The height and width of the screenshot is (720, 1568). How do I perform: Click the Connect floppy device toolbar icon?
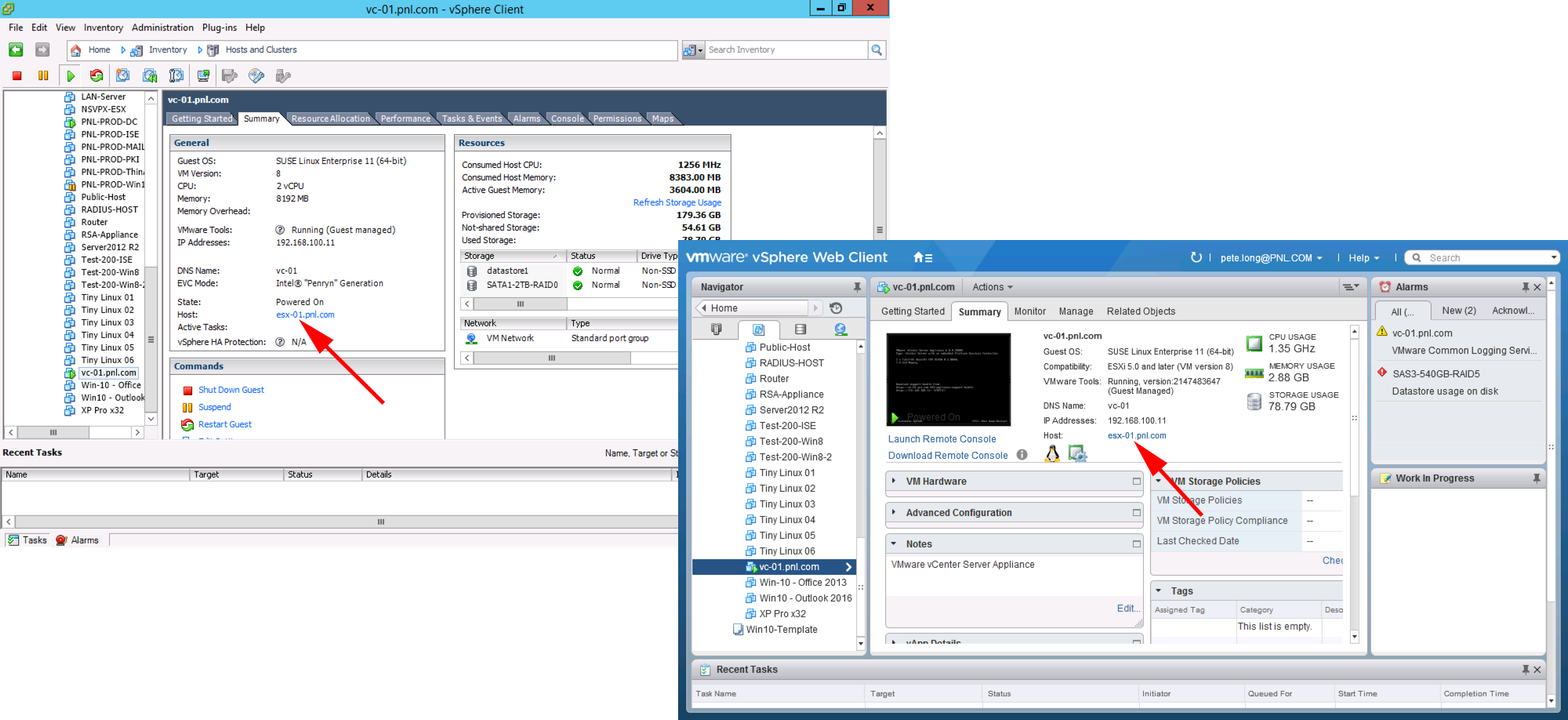click(230, 76)
